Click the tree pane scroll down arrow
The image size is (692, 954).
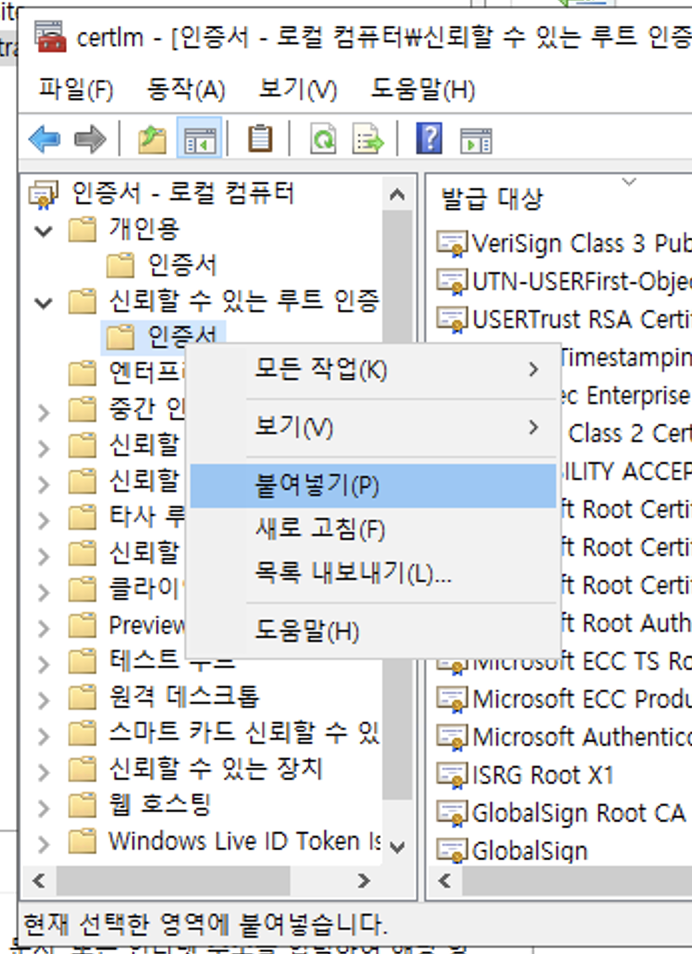[x=397, y=847]
